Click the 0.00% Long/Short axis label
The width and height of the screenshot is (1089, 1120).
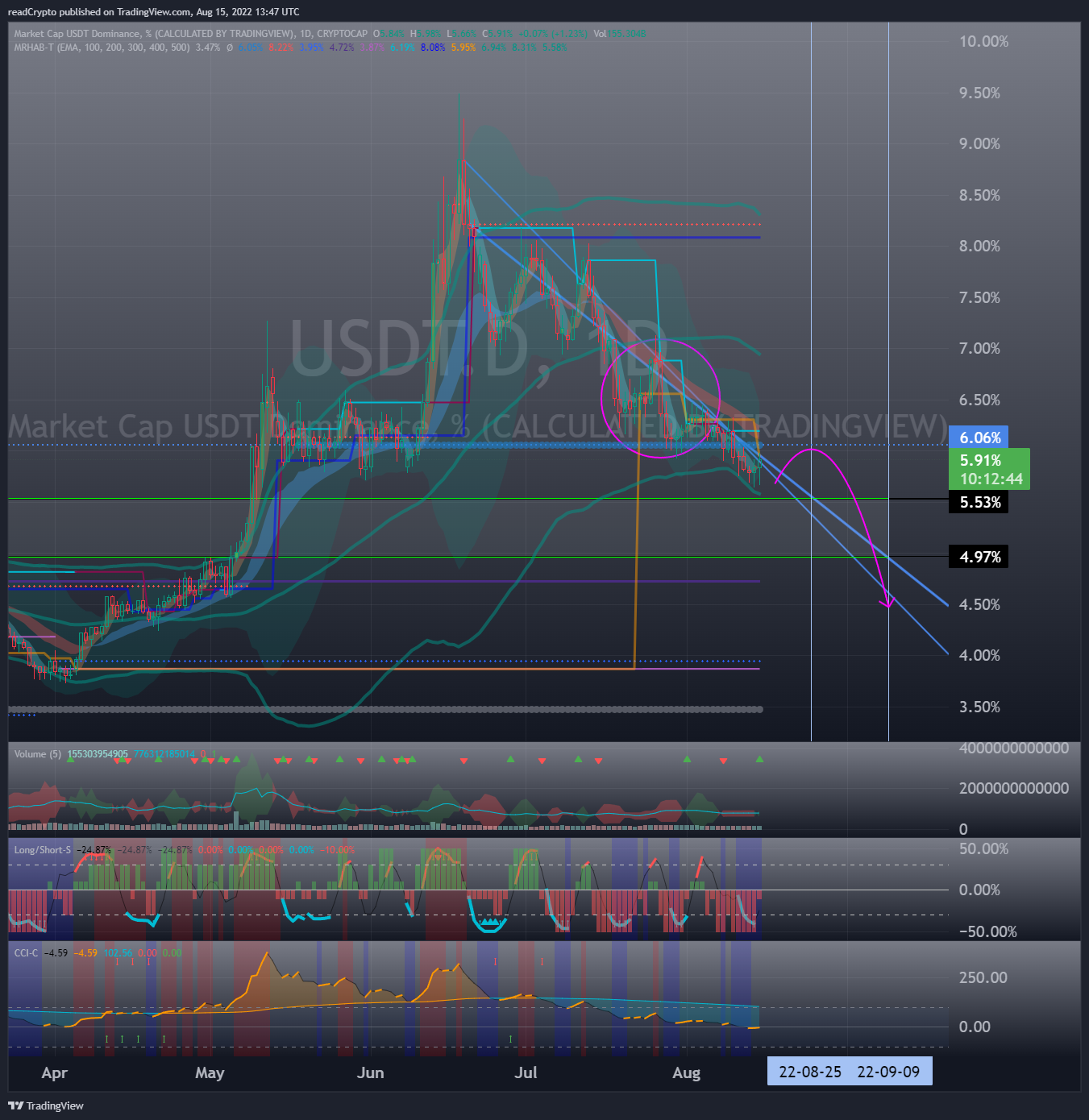(x=979, y=890)
